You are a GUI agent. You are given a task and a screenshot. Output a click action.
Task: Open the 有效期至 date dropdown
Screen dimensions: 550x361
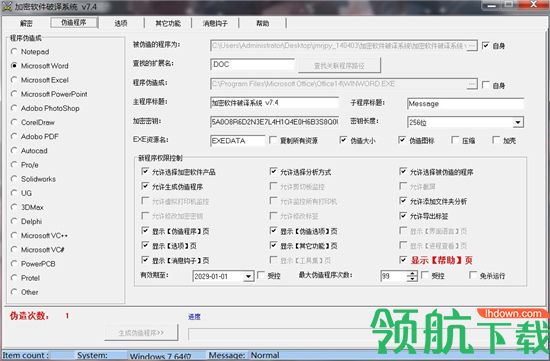tap(248, 276)
